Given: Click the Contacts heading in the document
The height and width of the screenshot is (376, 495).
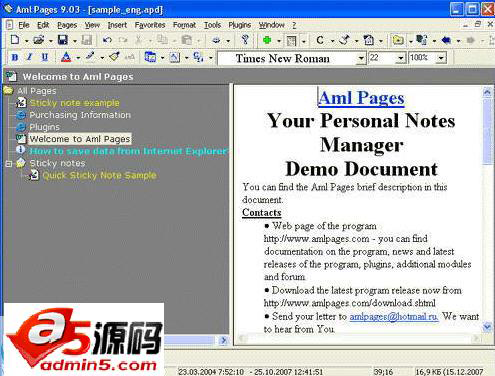Looking at the screenshot, I should coord(262,213).
